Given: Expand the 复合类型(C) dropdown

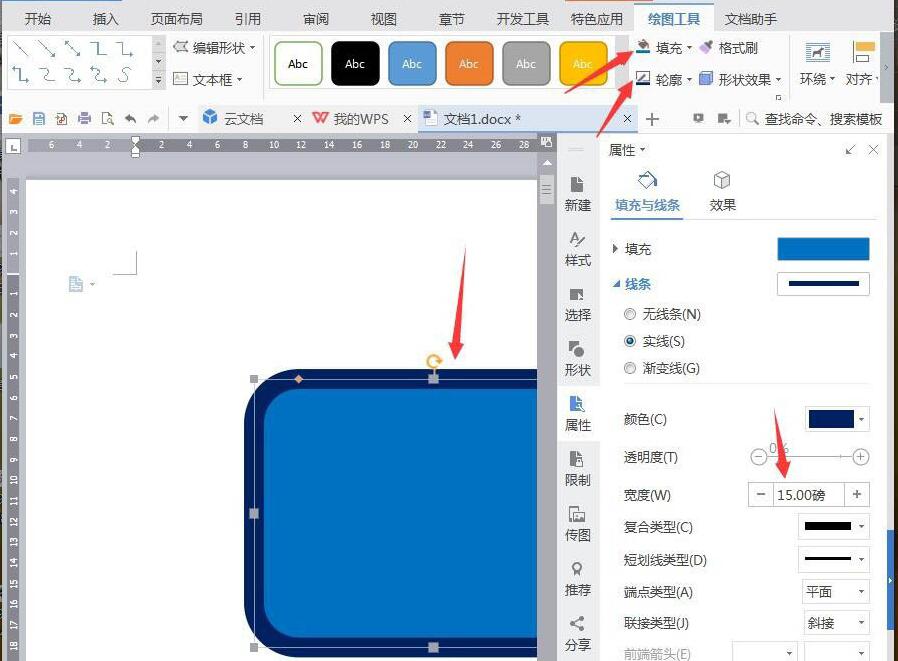Looking at the screenshot, I should 833,527.
